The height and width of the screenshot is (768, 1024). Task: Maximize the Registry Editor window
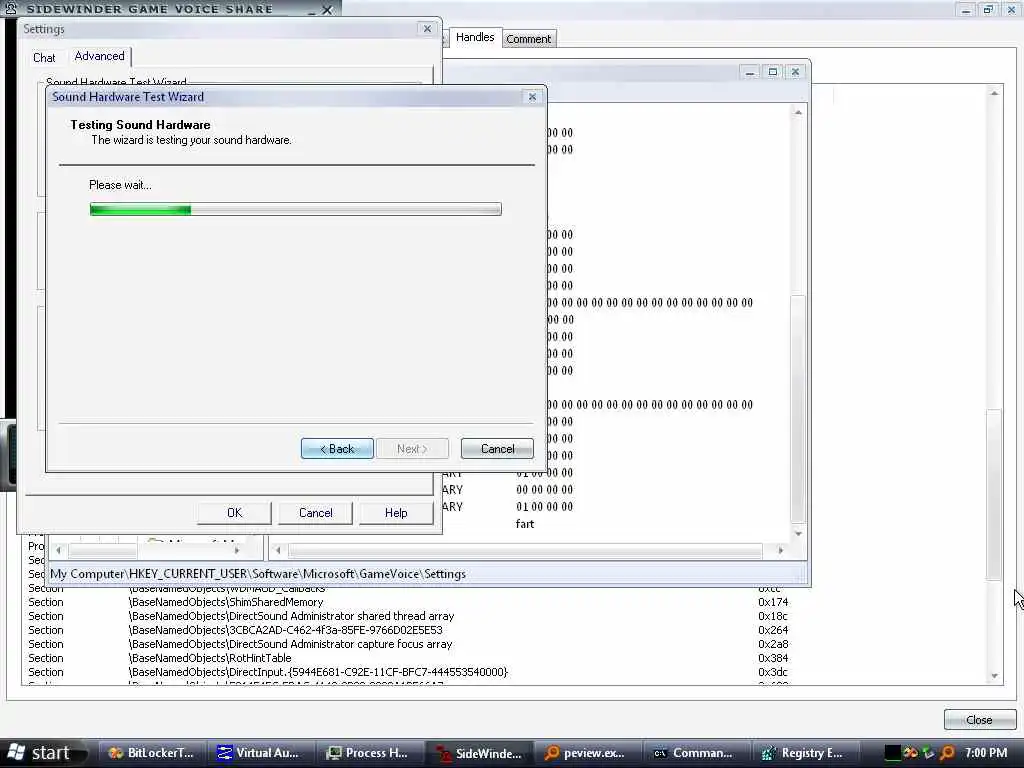click(773, 72)
